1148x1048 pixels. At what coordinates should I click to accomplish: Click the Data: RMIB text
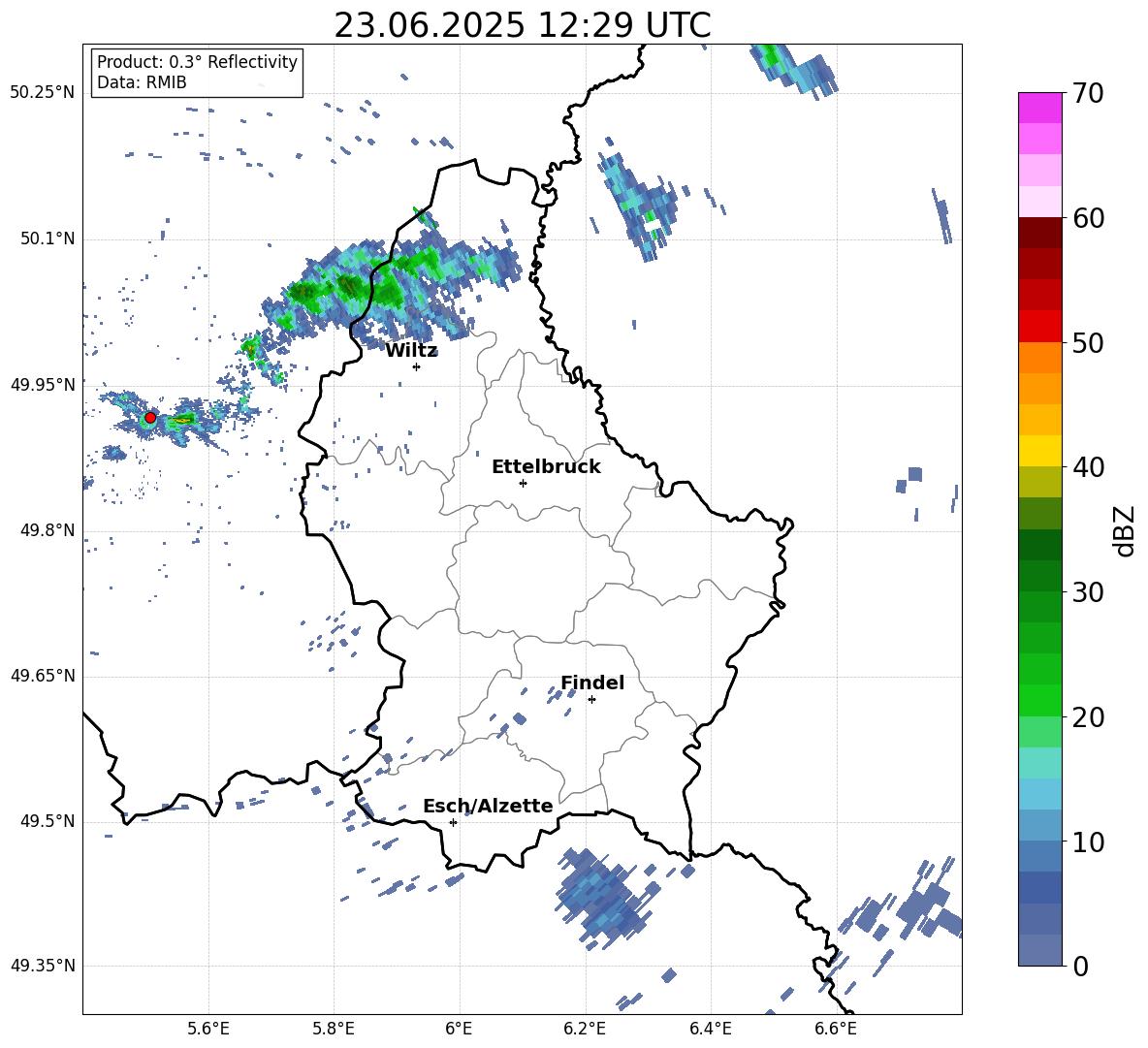(142, 82)
